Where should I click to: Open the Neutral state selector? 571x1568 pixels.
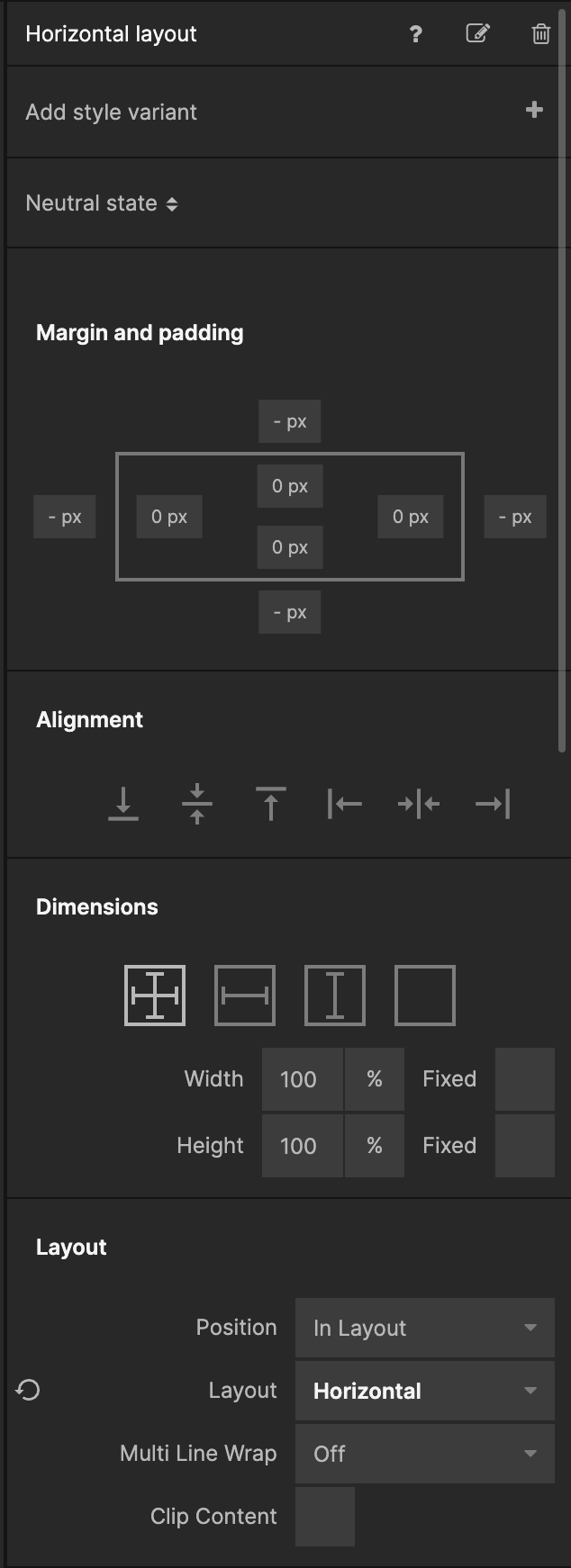click(x=102, y=203)
